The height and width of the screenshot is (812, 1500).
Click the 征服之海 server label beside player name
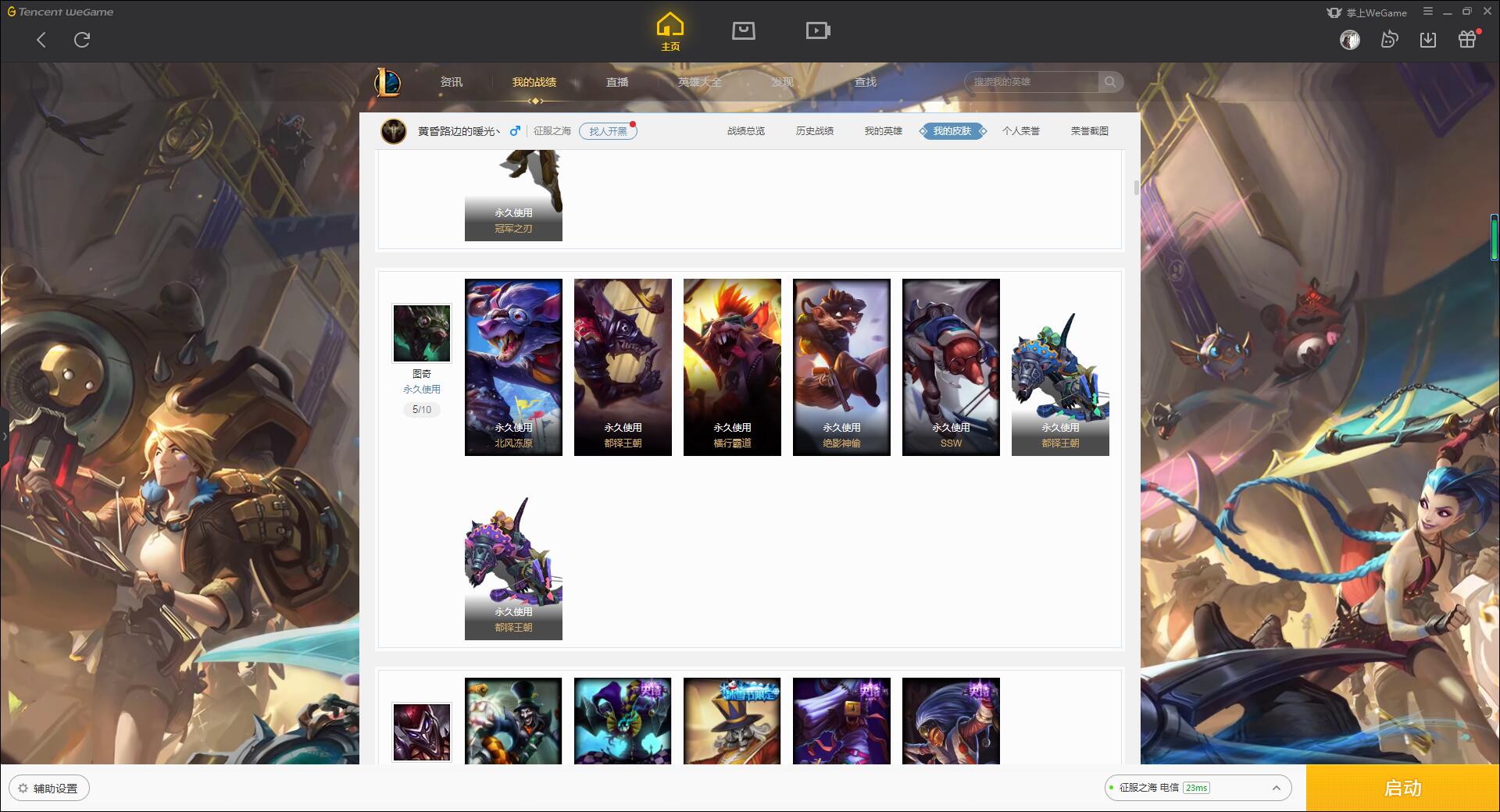[x=552, y=131]
